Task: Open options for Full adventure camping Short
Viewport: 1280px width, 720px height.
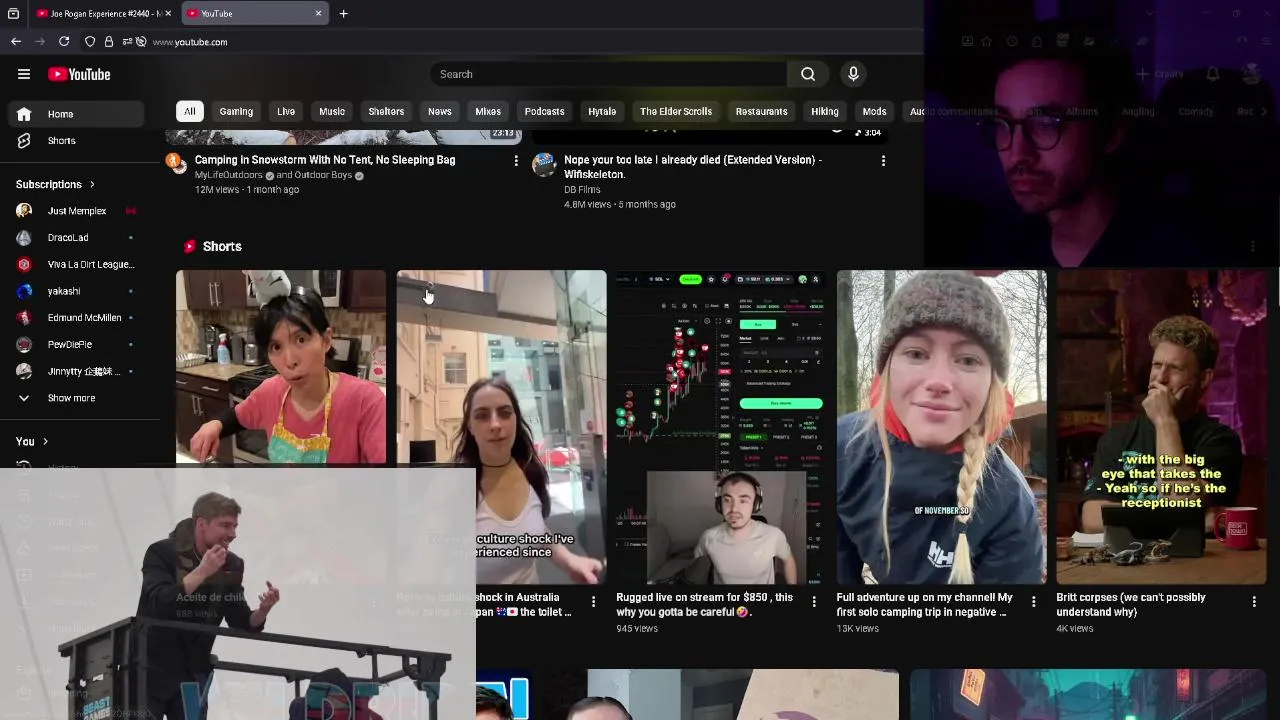Action: click(x=1034, y=601)
